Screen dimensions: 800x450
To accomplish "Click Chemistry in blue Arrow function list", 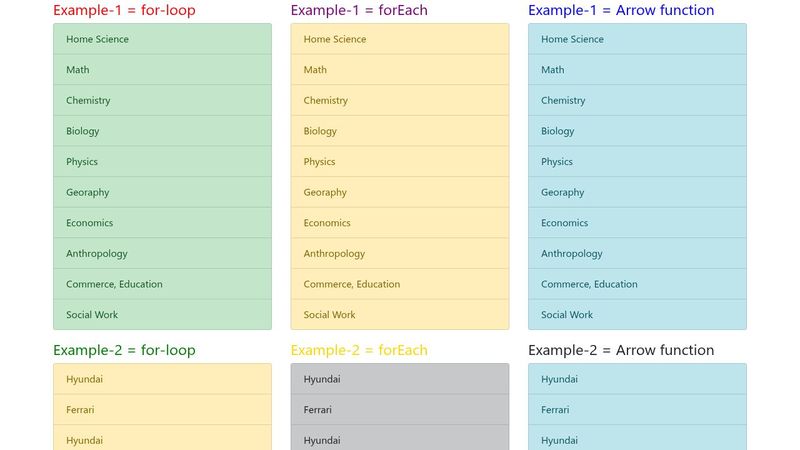I will 563,101.
